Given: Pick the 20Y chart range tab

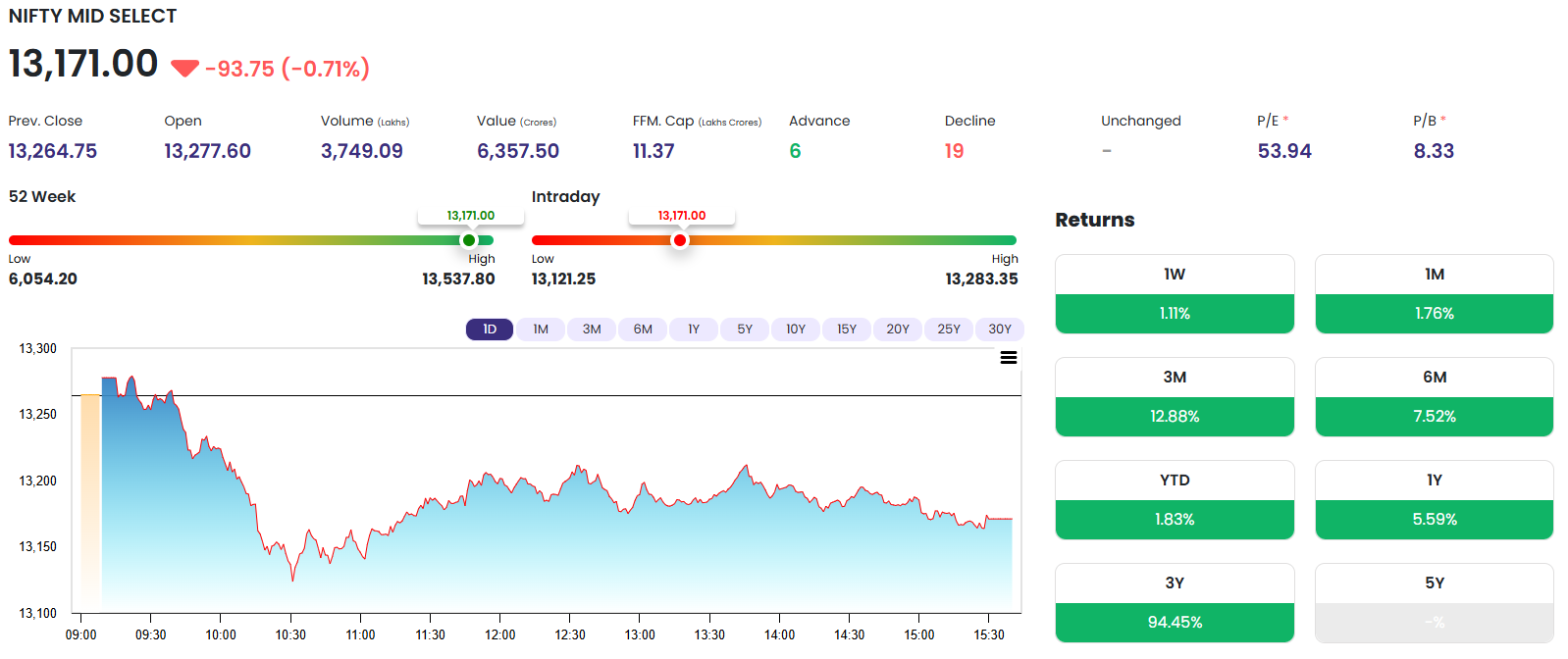Looking at the screenshot, I should point(898,329).
